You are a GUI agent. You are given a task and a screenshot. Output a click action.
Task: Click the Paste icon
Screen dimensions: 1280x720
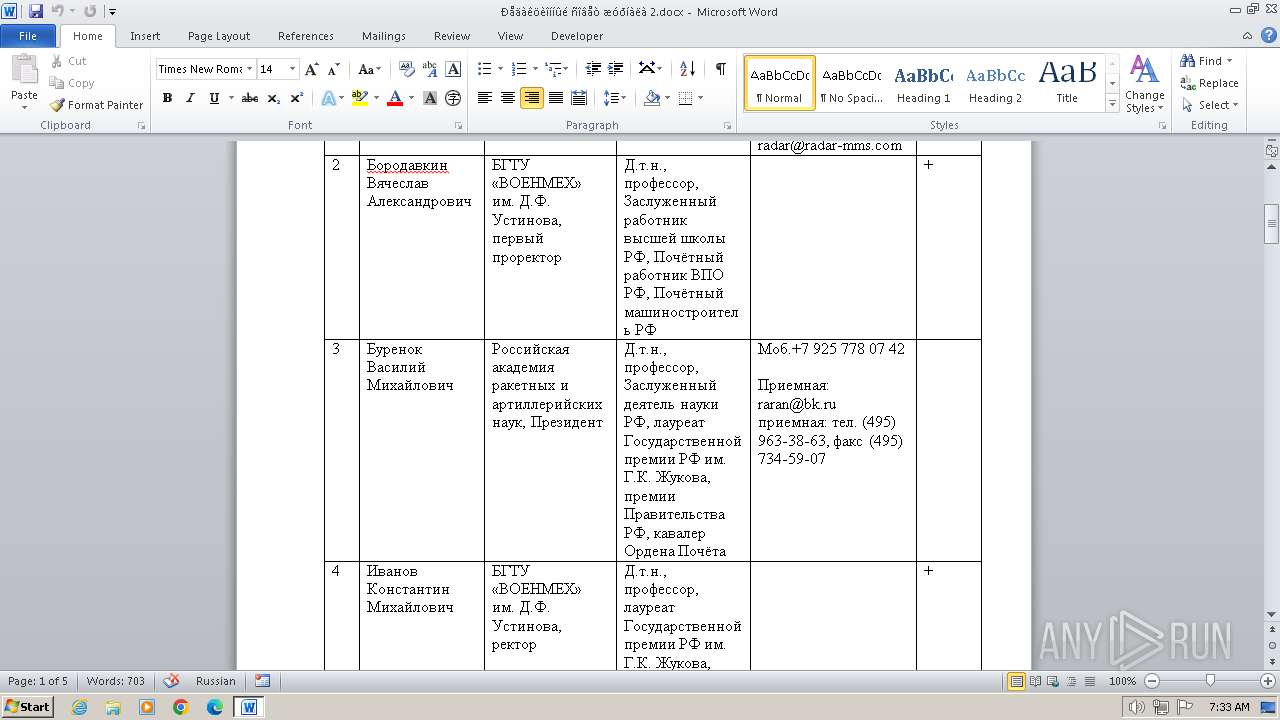(24, 70)
